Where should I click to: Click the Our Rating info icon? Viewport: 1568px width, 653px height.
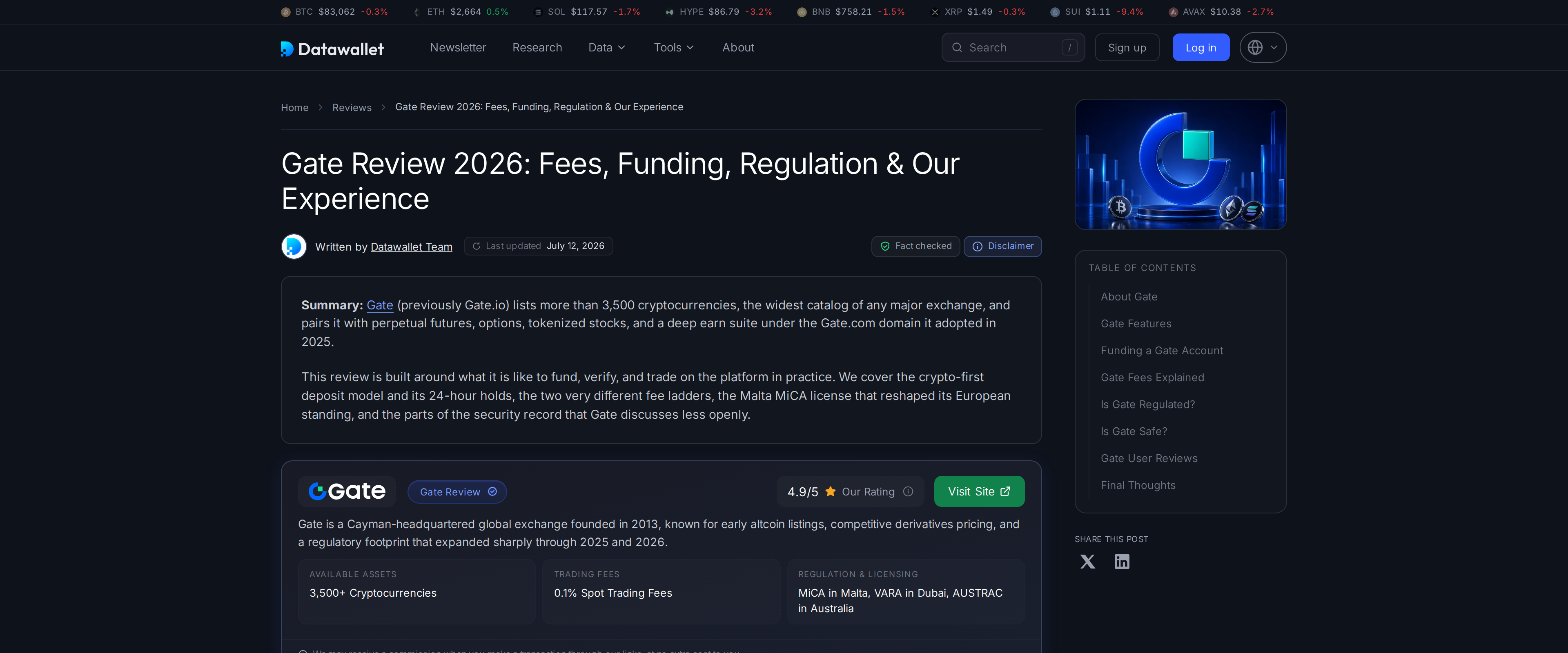[908, 492]
